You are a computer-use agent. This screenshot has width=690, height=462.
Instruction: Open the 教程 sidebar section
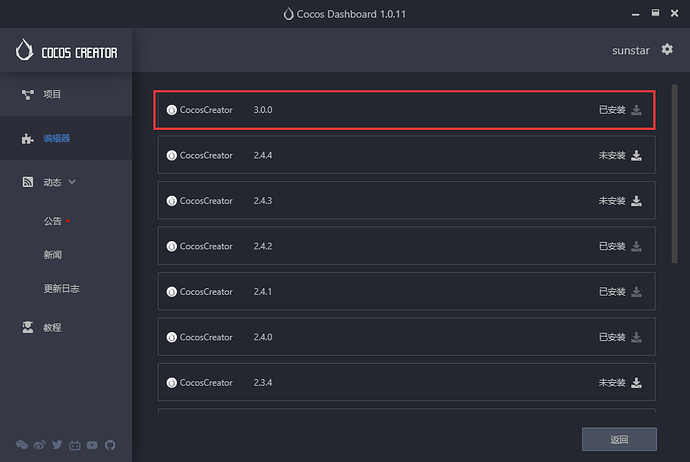tap(52, 327)
